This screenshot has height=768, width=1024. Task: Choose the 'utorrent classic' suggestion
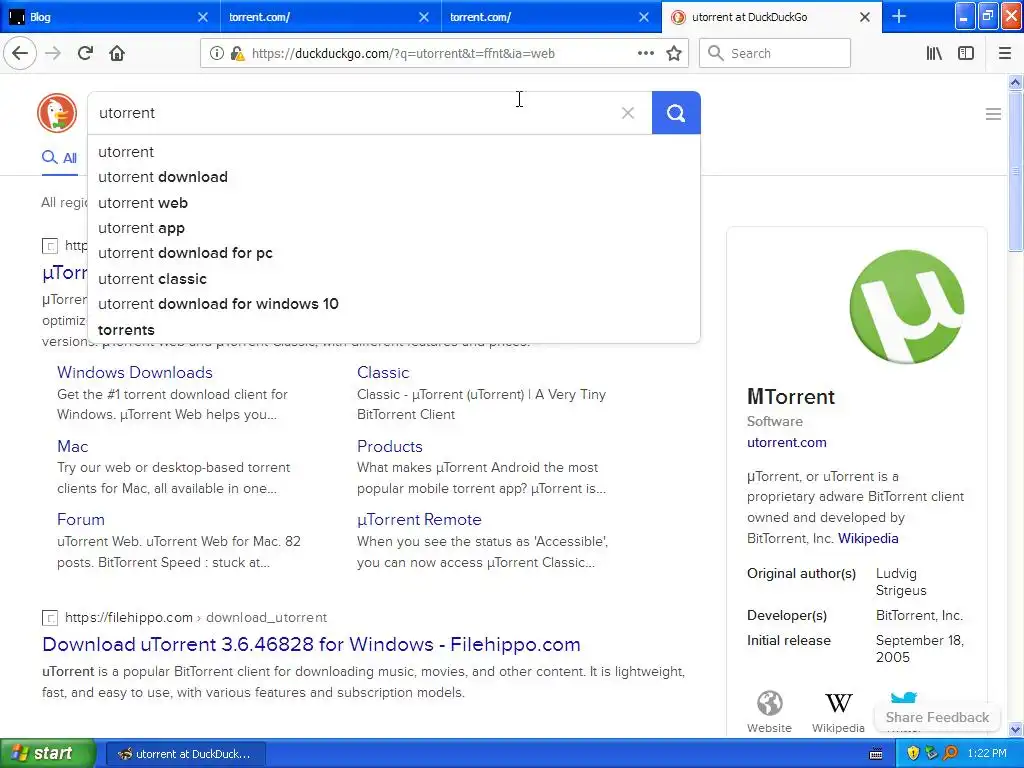click(393, 279)
